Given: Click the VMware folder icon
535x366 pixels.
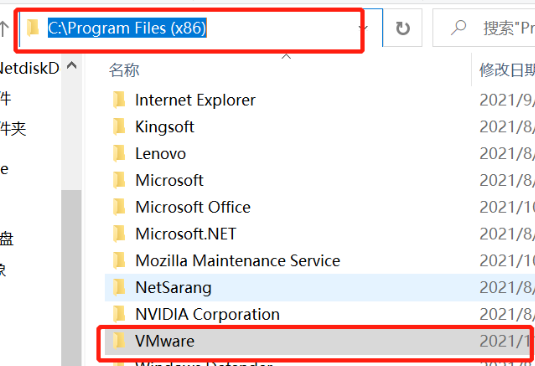Looking at the screenshot, I should point(119,341).
